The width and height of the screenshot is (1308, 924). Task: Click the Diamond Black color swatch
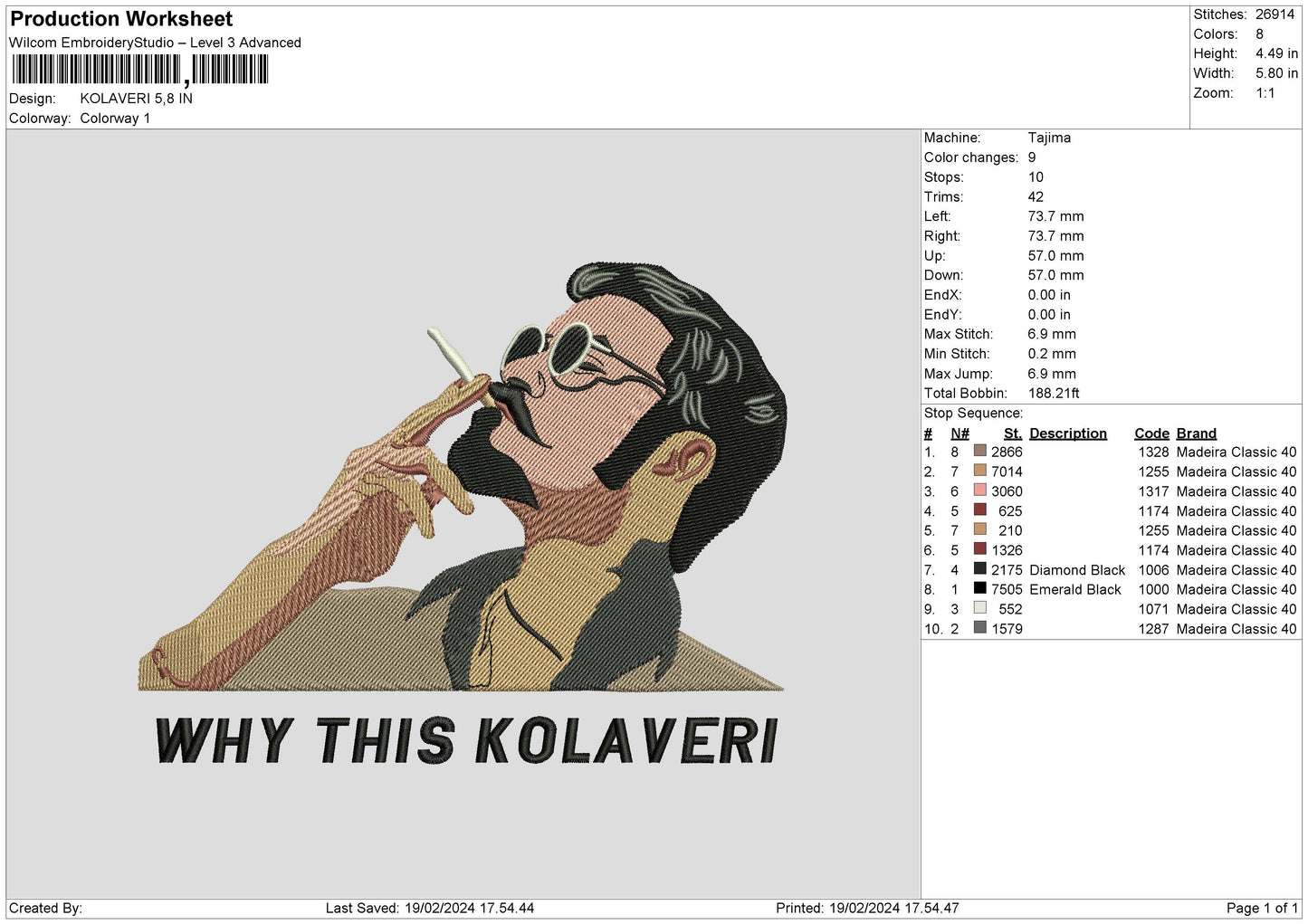[979, 569]
